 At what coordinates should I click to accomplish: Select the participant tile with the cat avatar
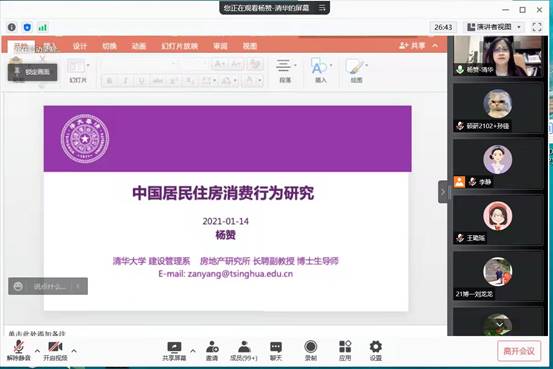tap(498, 108)
